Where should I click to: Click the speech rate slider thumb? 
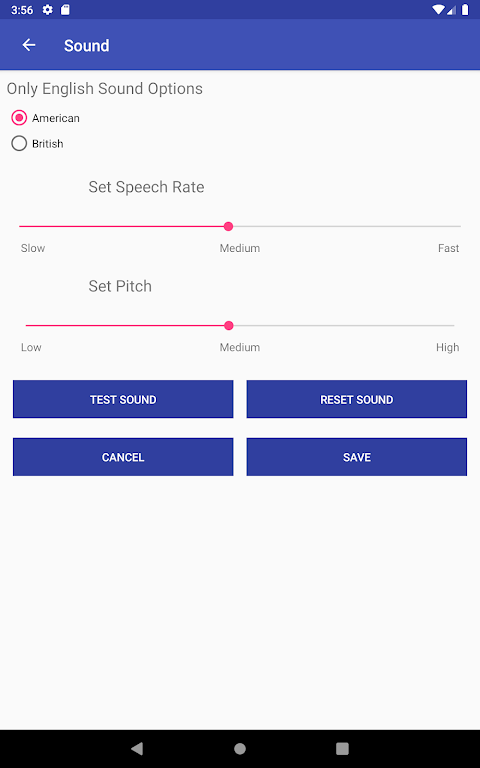click(228, 226)
